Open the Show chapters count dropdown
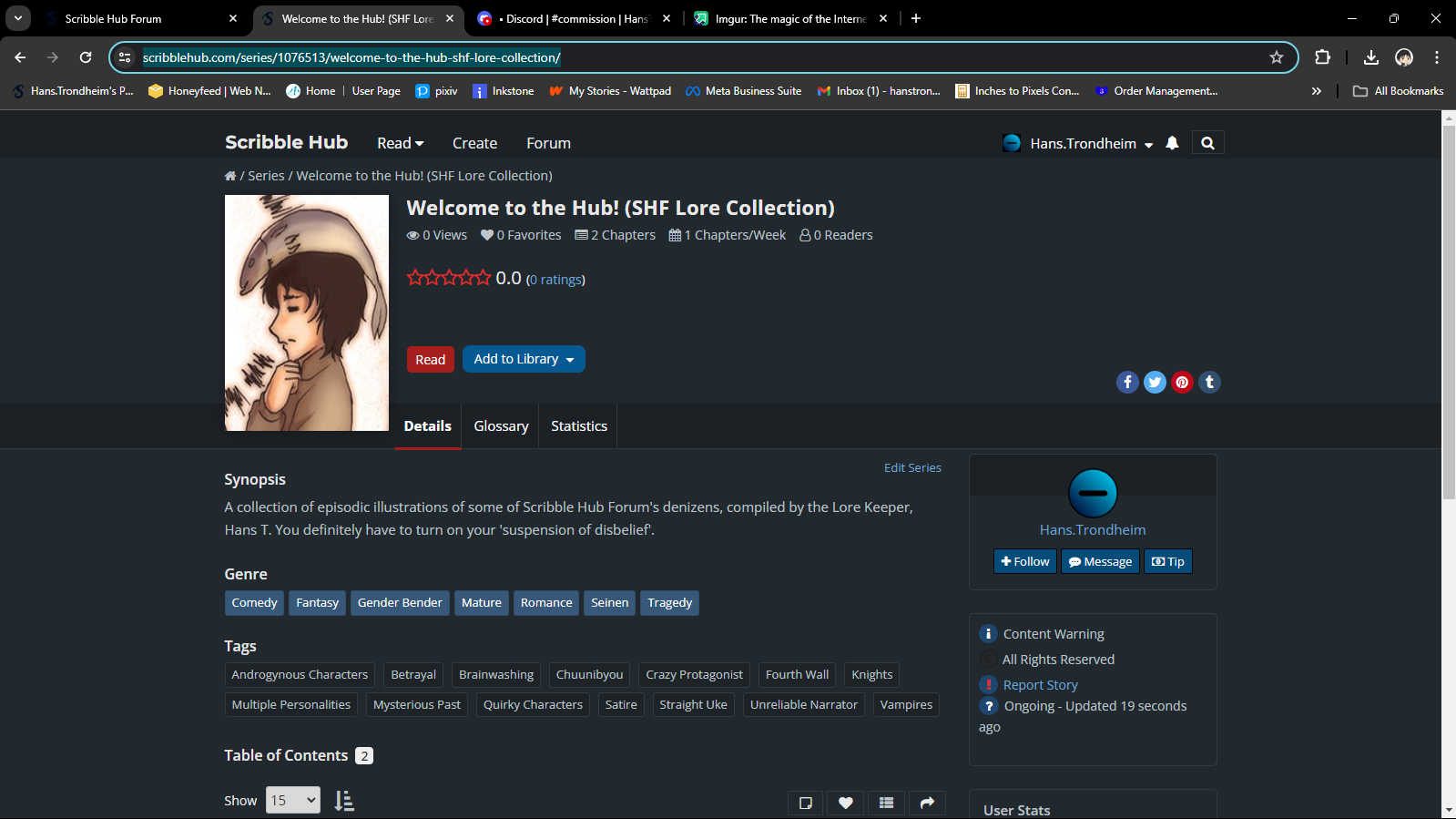The width and height of the screenshot is (1456, 819). point(292,800)
